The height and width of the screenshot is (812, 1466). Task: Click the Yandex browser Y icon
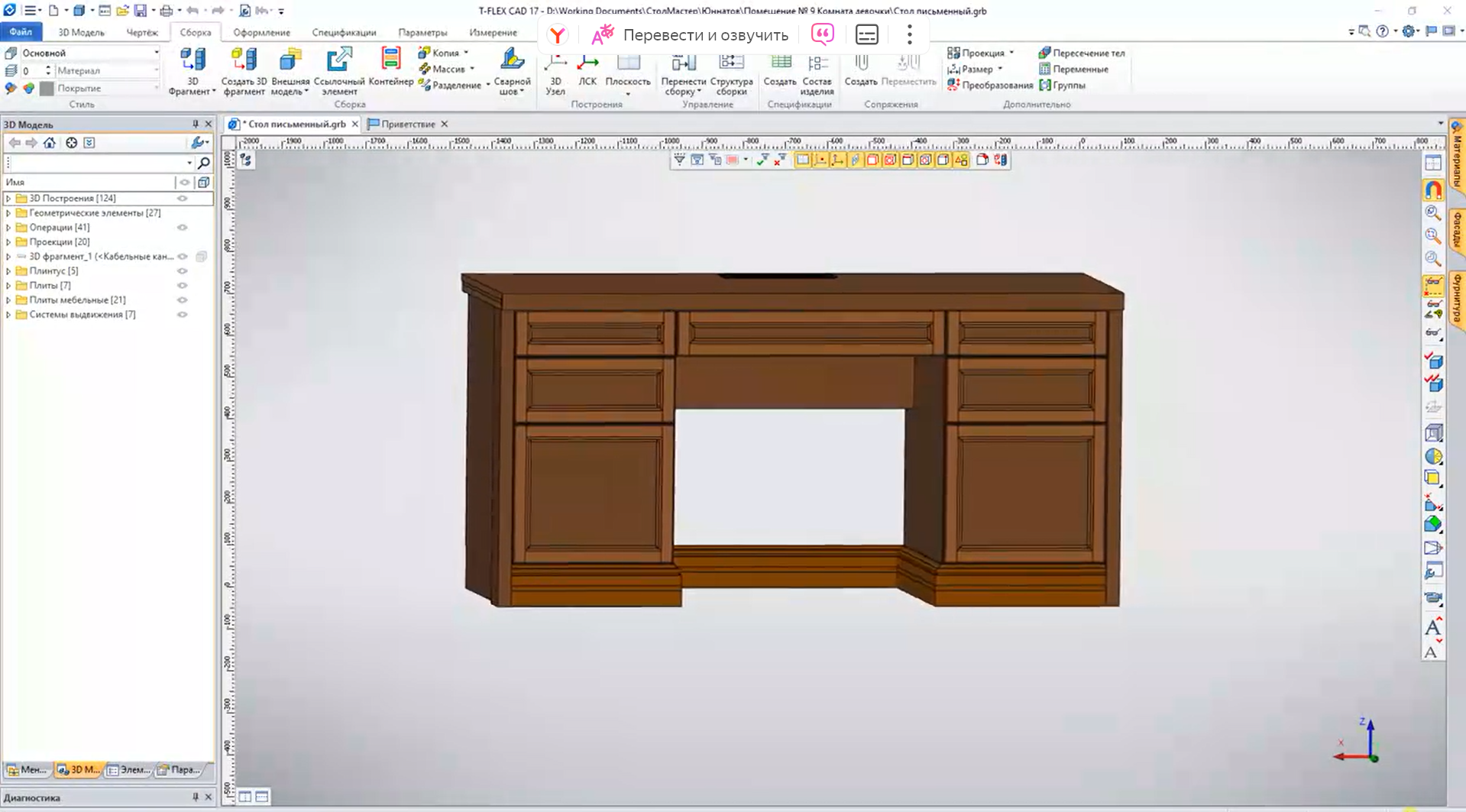[x=558, y=35]
